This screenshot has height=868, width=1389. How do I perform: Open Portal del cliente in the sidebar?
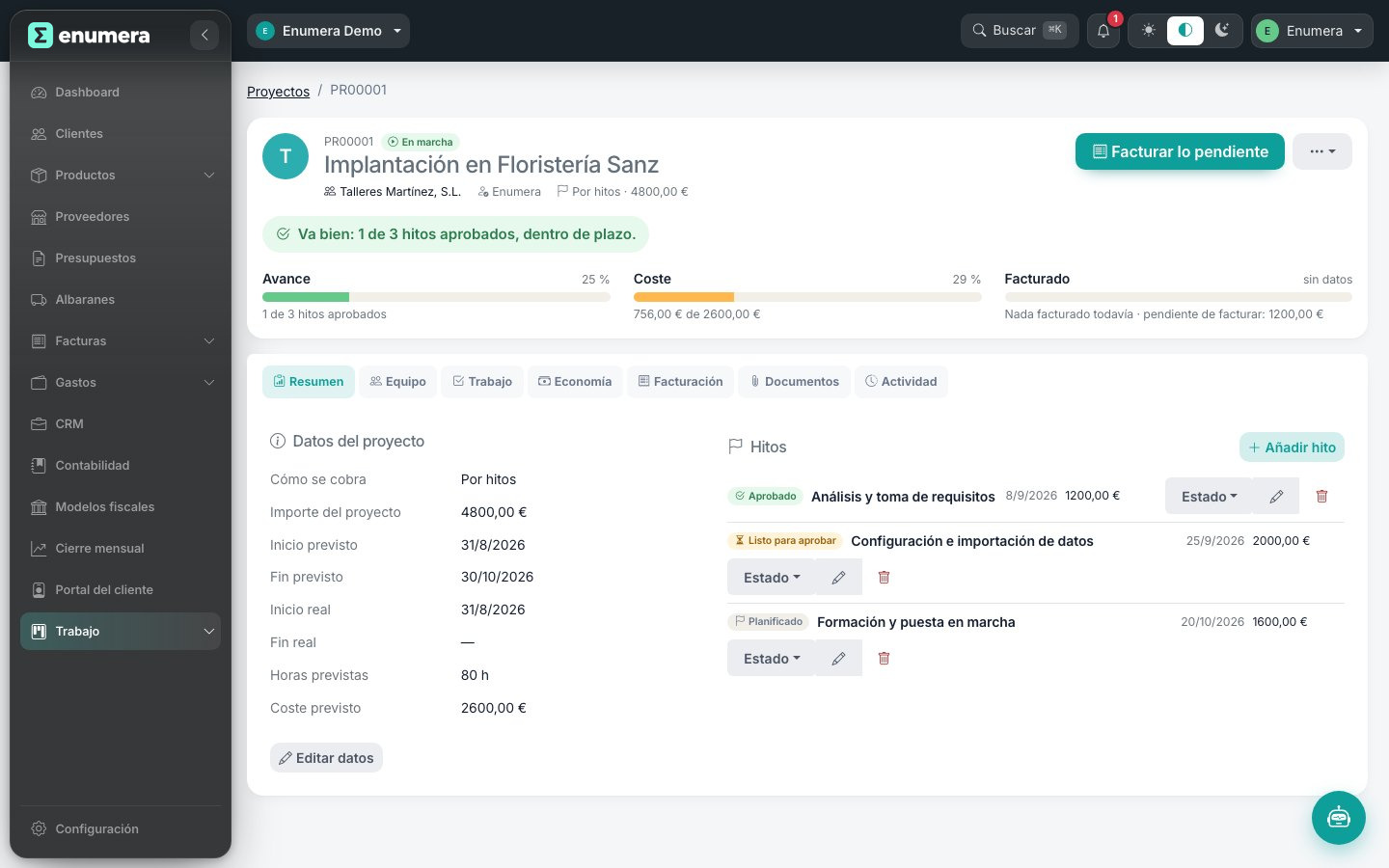pyautogui.click(x=121, y=590)
